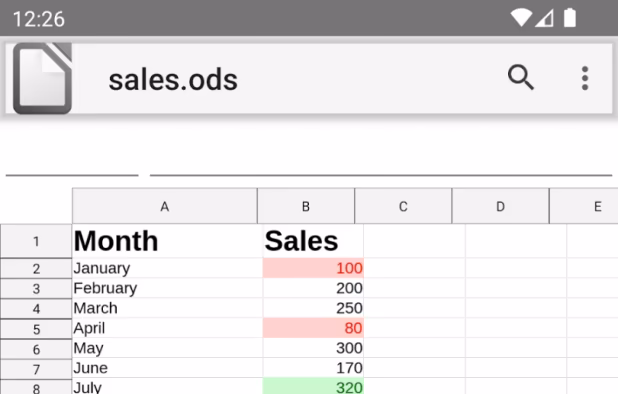
Task: Select the July cell
Action: (168, 387)
